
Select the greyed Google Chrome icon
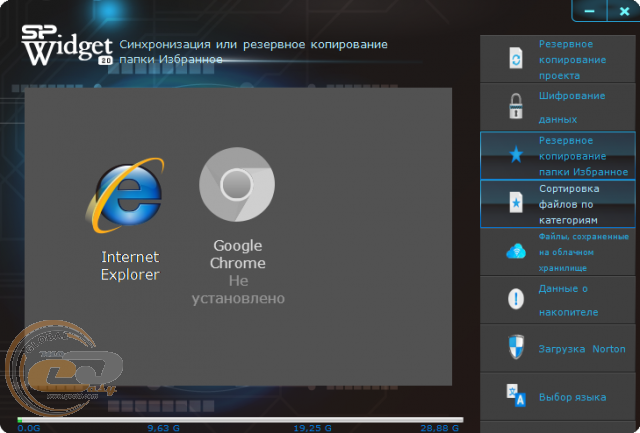tap(237, 184)
